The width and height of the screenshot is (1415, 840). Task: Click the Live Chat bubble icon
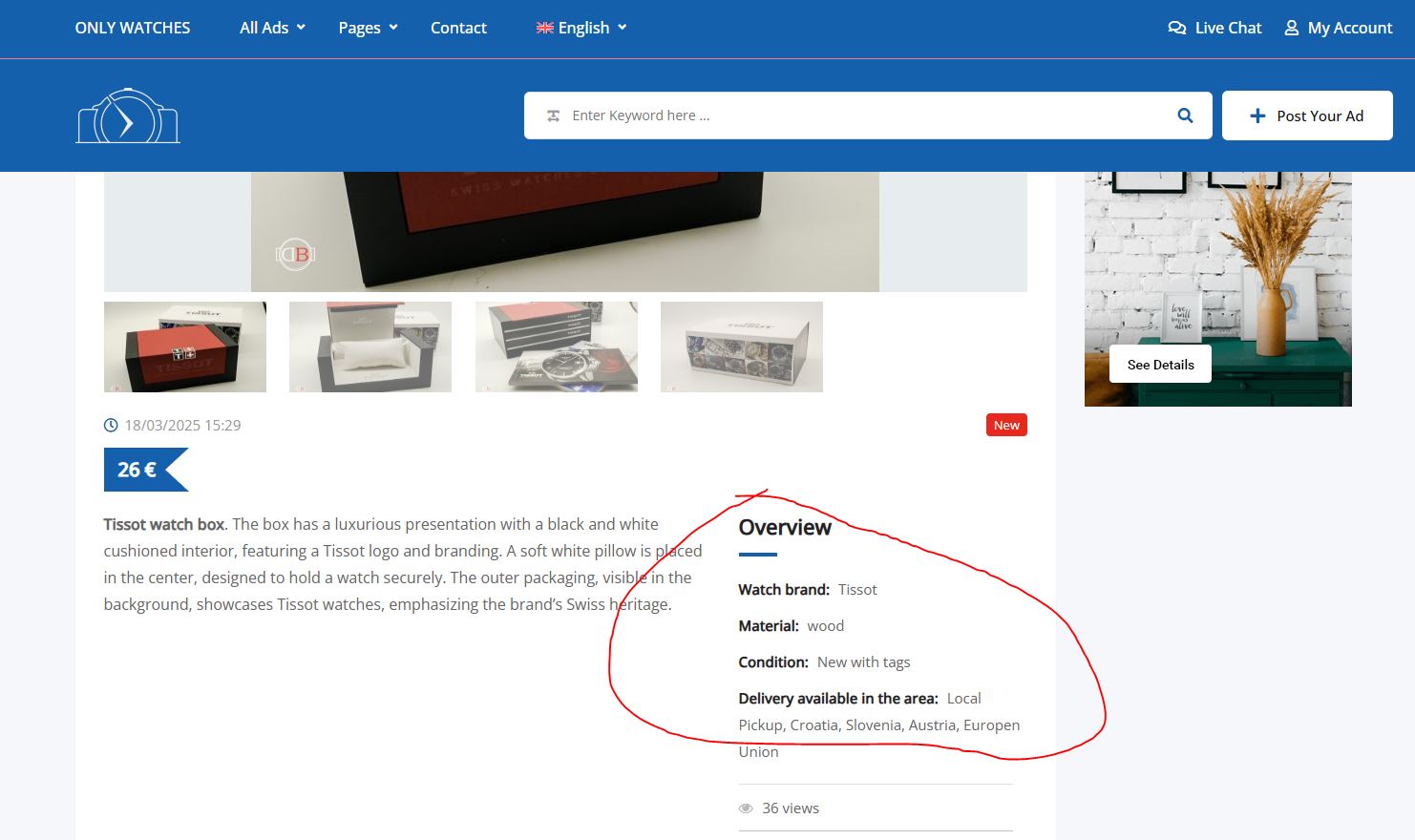pos(1176,28)
